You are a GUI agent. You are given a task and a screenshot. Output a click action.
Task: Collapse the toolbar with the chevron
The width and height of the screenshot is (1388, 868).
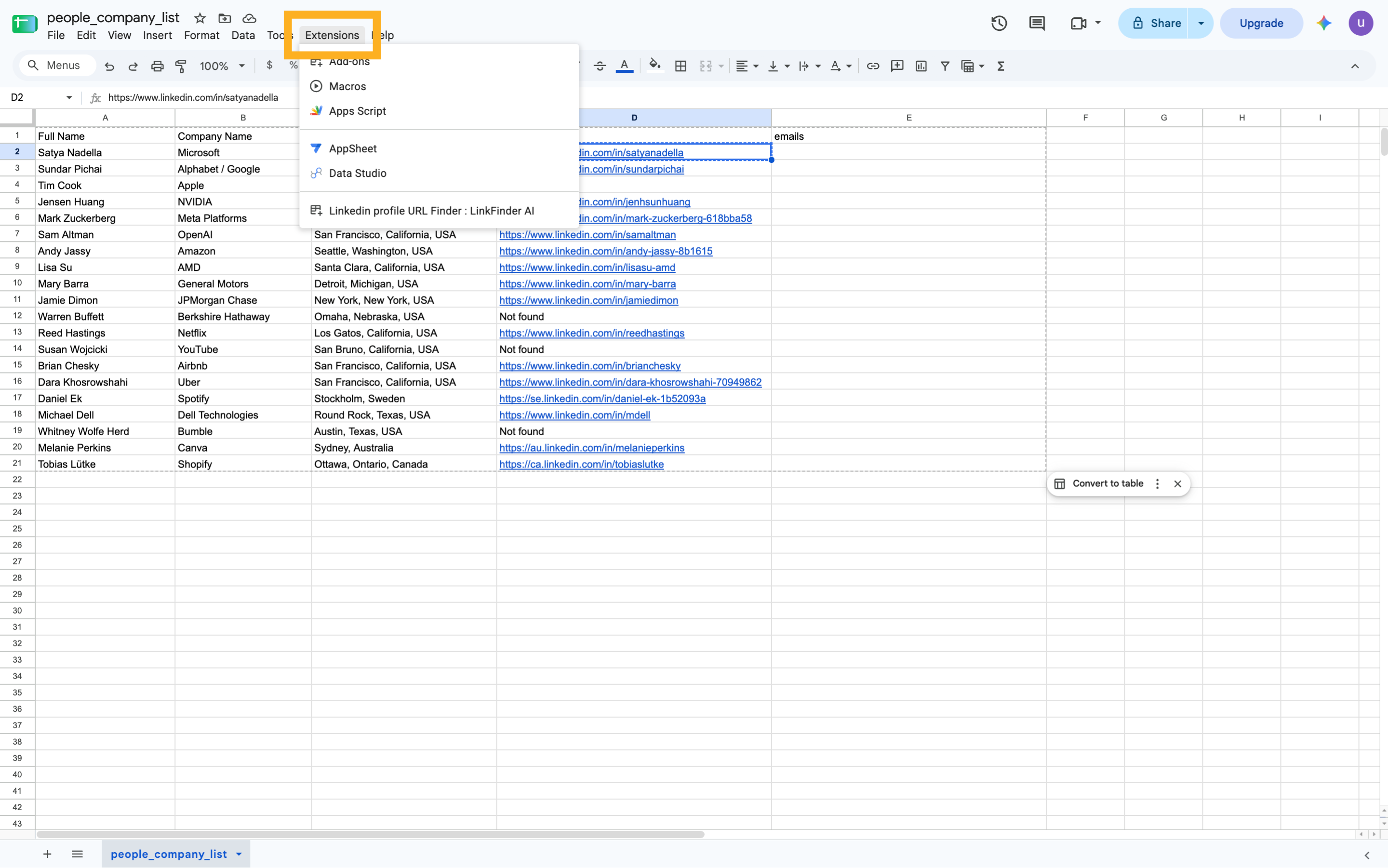[1355, 66]
